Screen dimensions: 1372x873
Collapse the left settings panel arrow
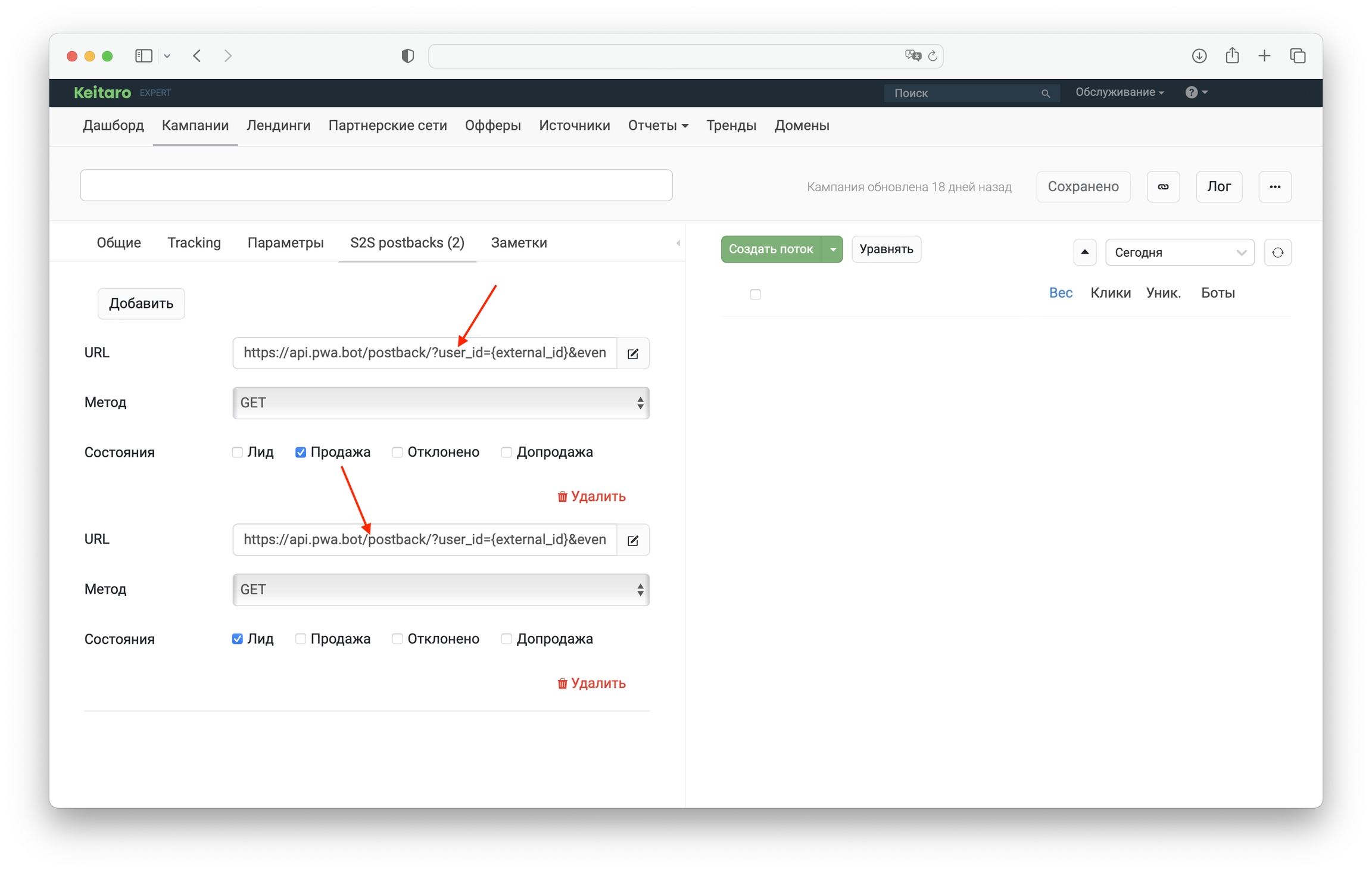(x=678, y=243)
